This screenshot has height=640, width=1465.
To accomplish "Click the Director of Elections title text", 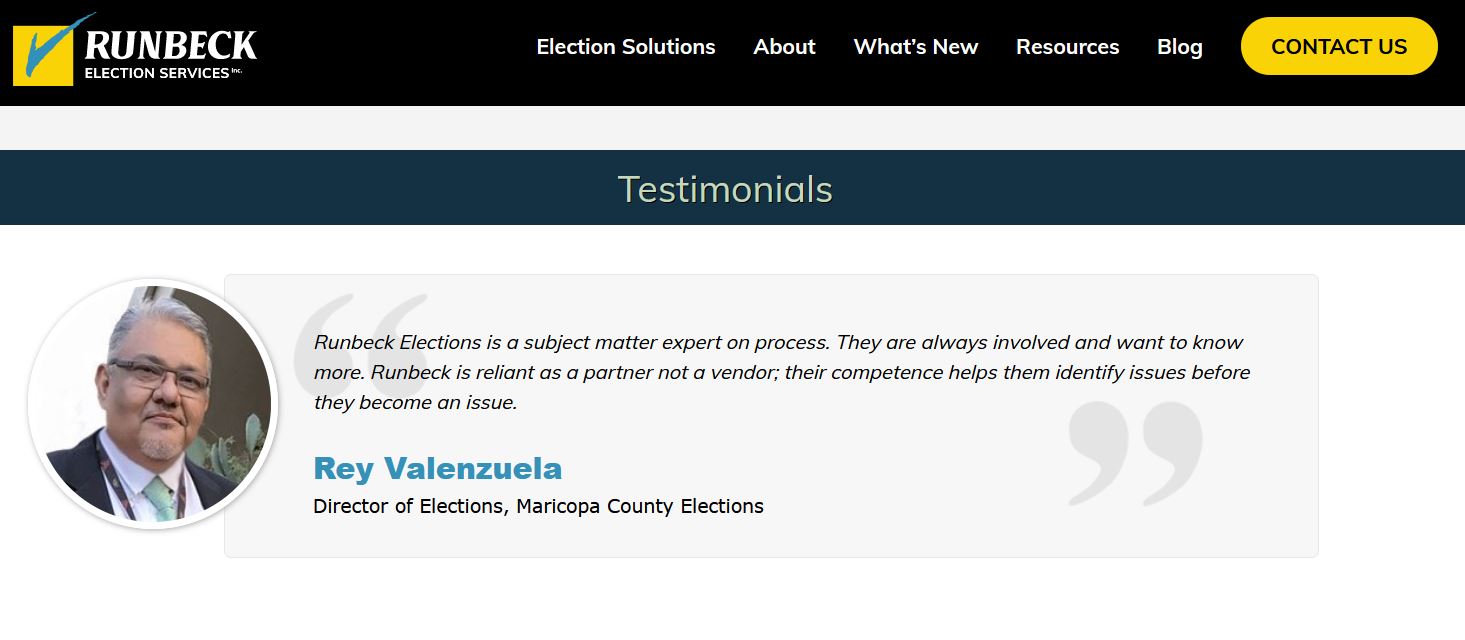I will 408,506.
